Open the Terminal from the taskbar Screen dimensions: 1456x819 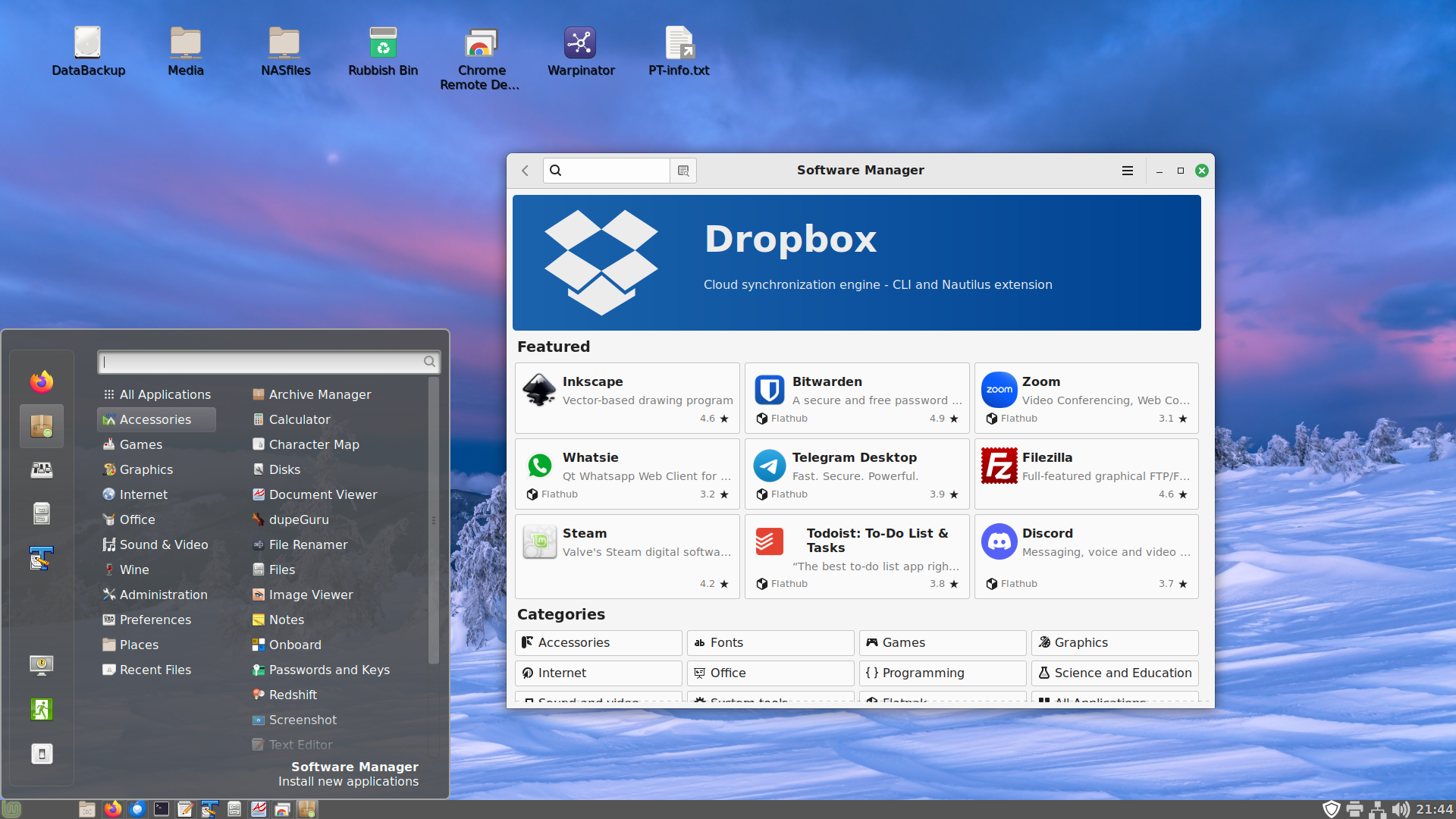pyautogui.click(x=161, y=808)
